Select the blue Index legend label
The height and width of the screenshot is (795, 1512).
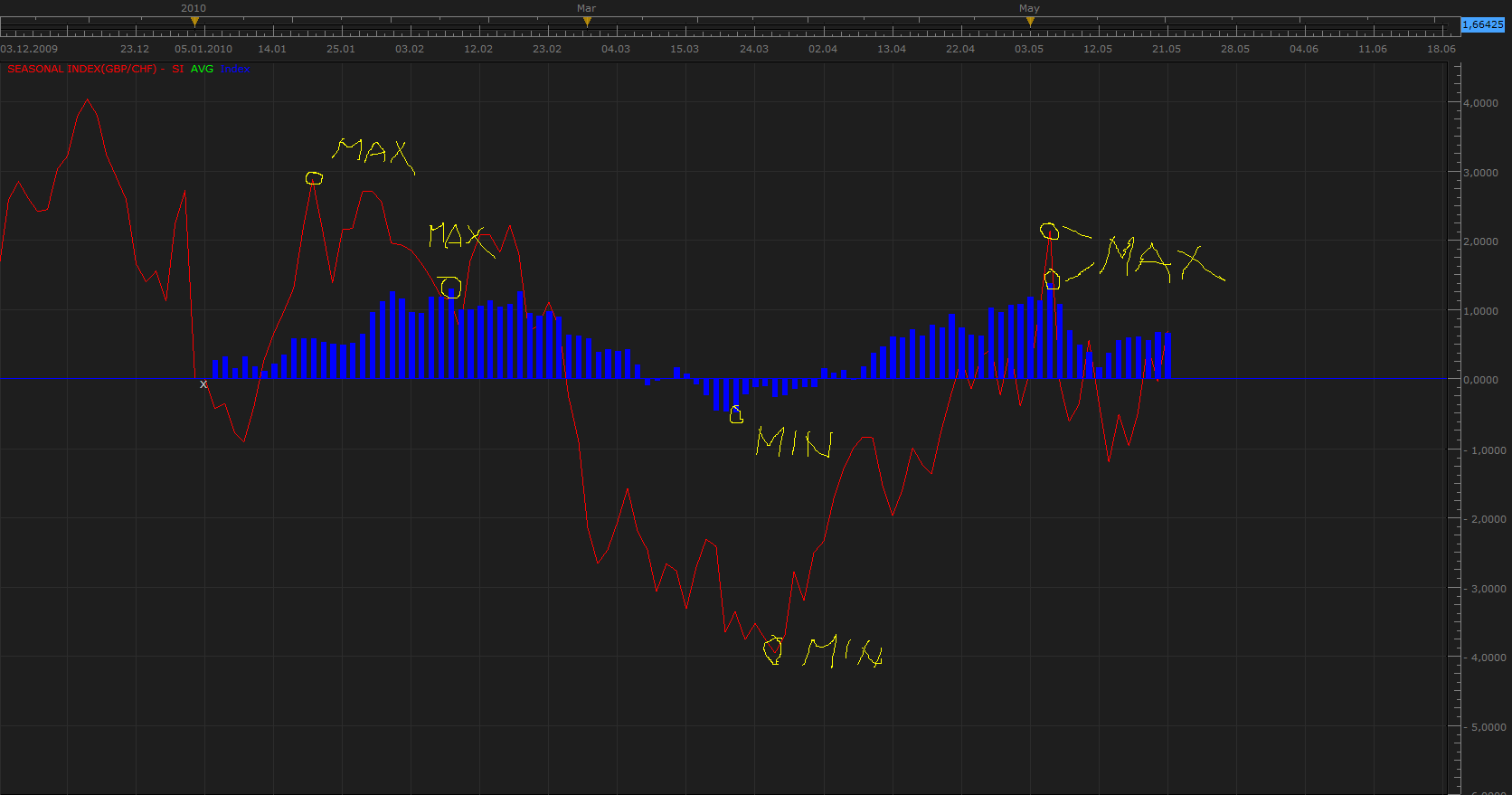click(235, 69)
